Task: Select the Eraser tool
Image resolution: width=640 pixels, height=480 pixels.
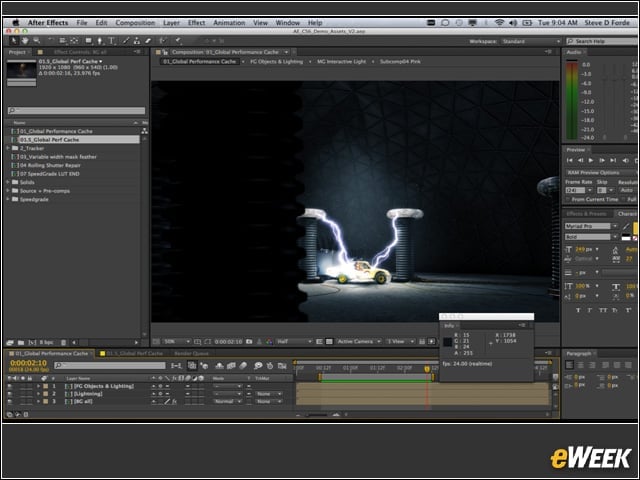Action: tap(148, 41)
